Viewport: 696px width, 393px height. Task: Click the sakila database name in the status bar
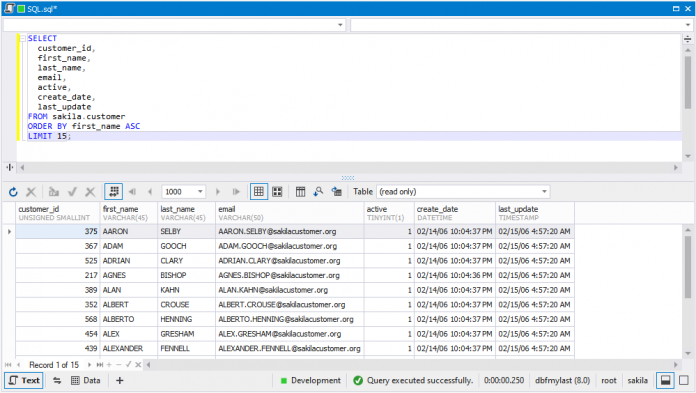(x=637, y=381)
